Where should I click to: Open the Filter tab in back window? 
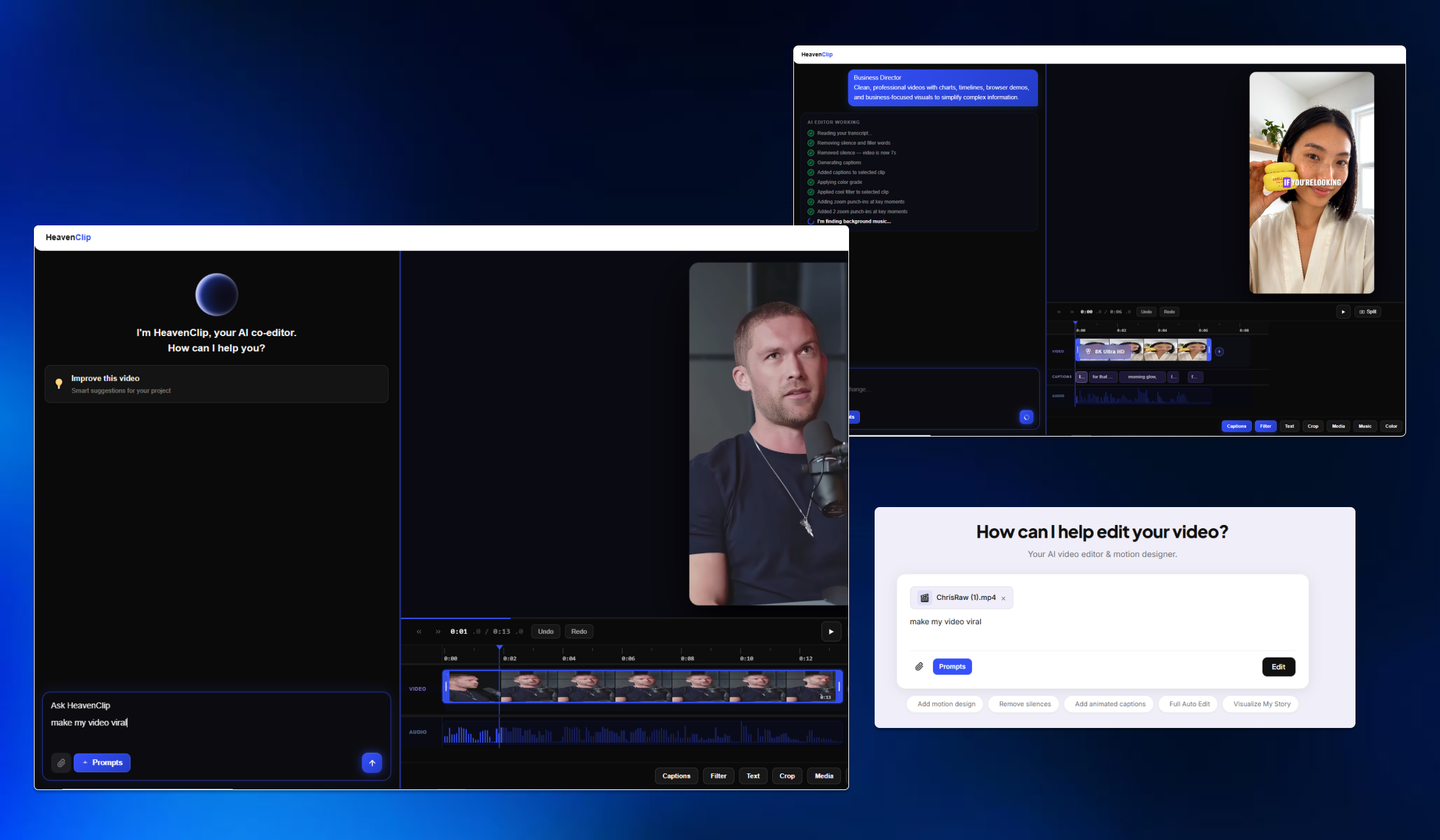pyautogui.click(x=1266, y=426)
